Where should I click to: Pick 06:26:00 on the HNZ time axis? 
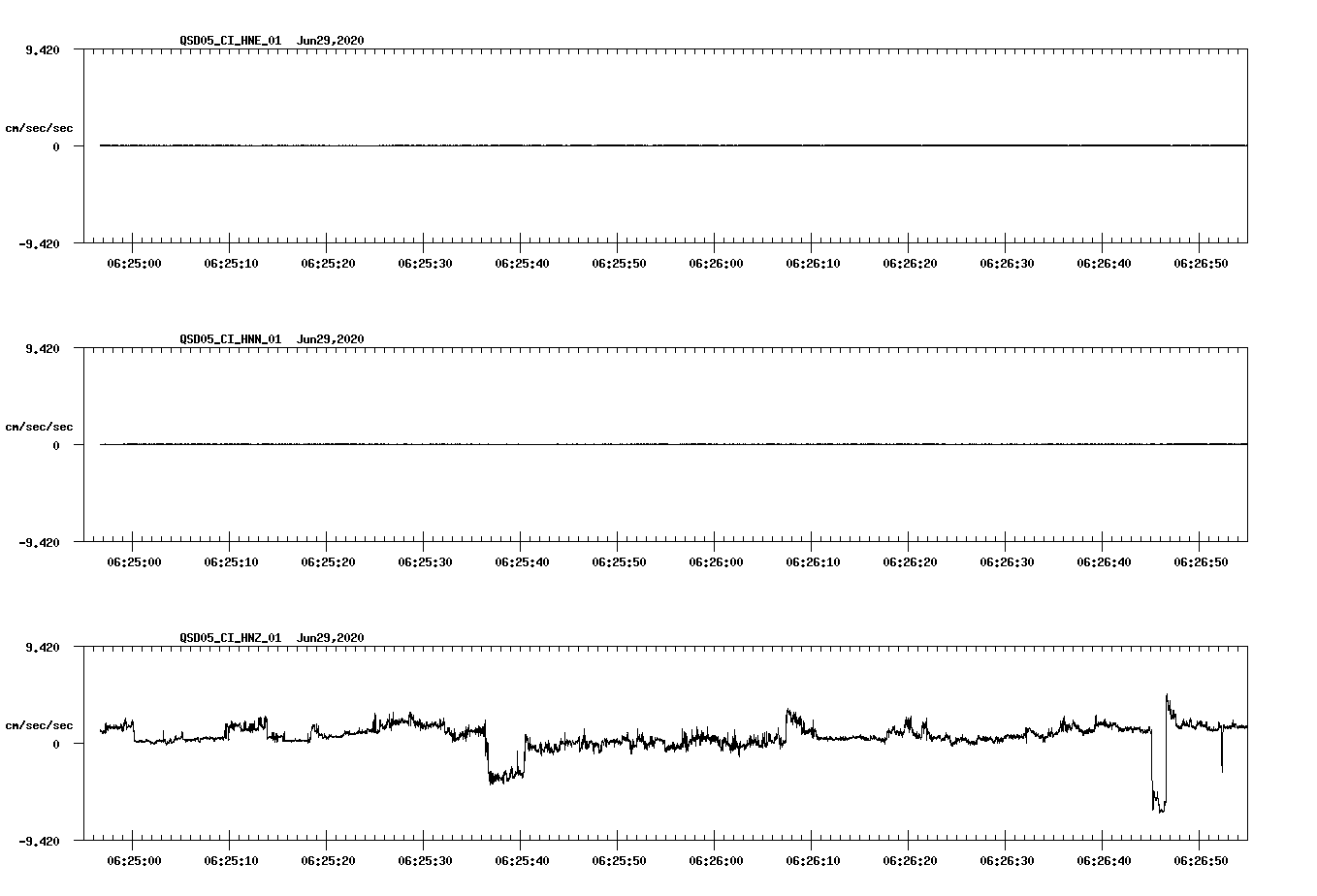(x=716, y=860)
